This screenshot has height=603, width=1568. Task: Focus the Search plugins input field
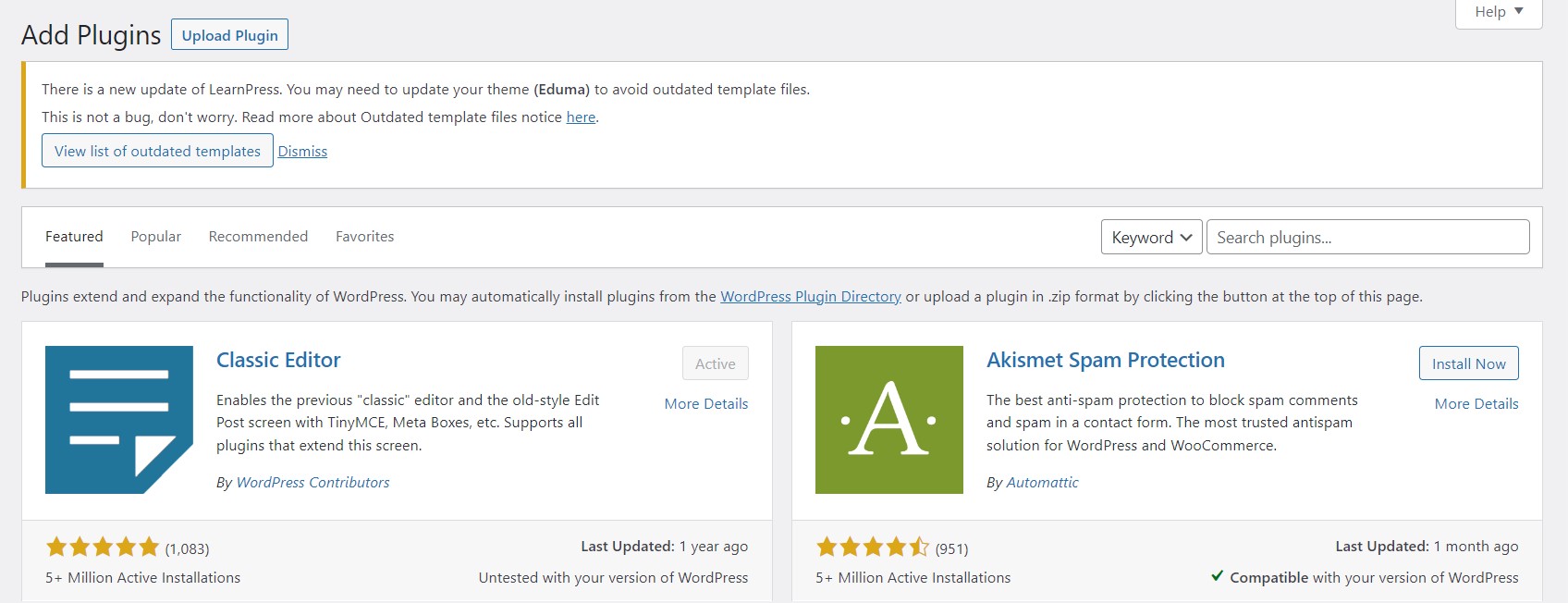pyautogui.click(x=1368, y=237)
